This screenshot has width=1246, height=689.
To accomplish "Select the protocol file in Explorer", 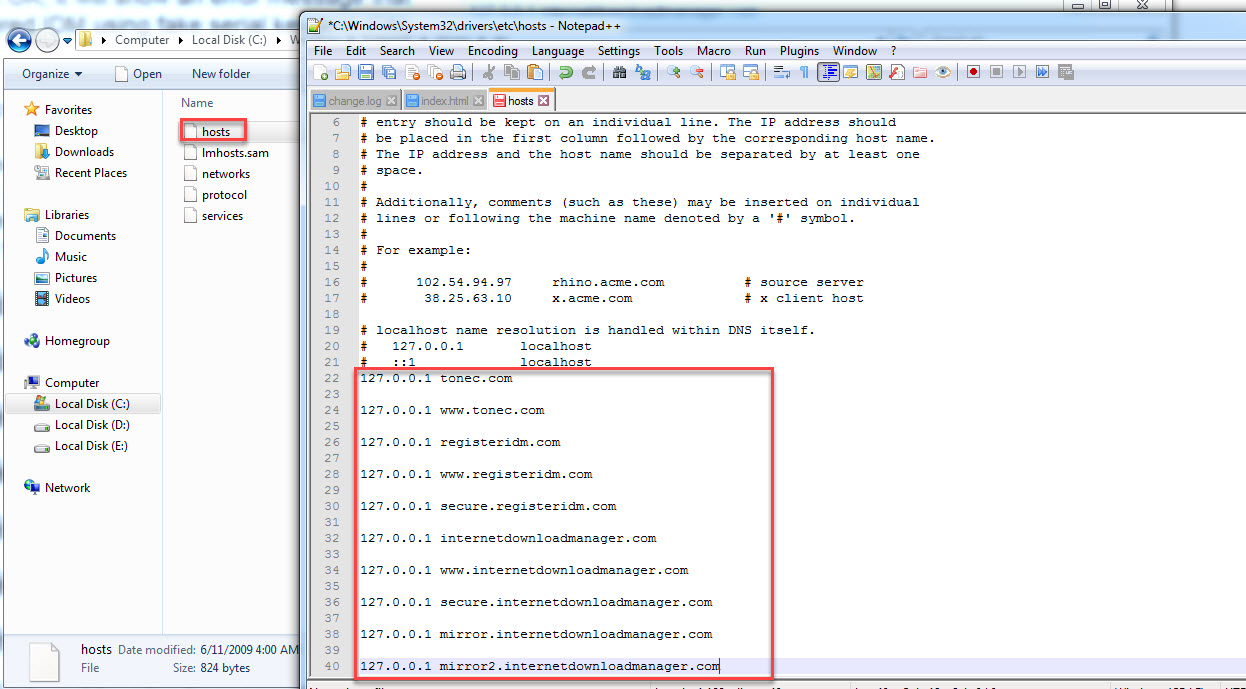I will coord(217,195).
